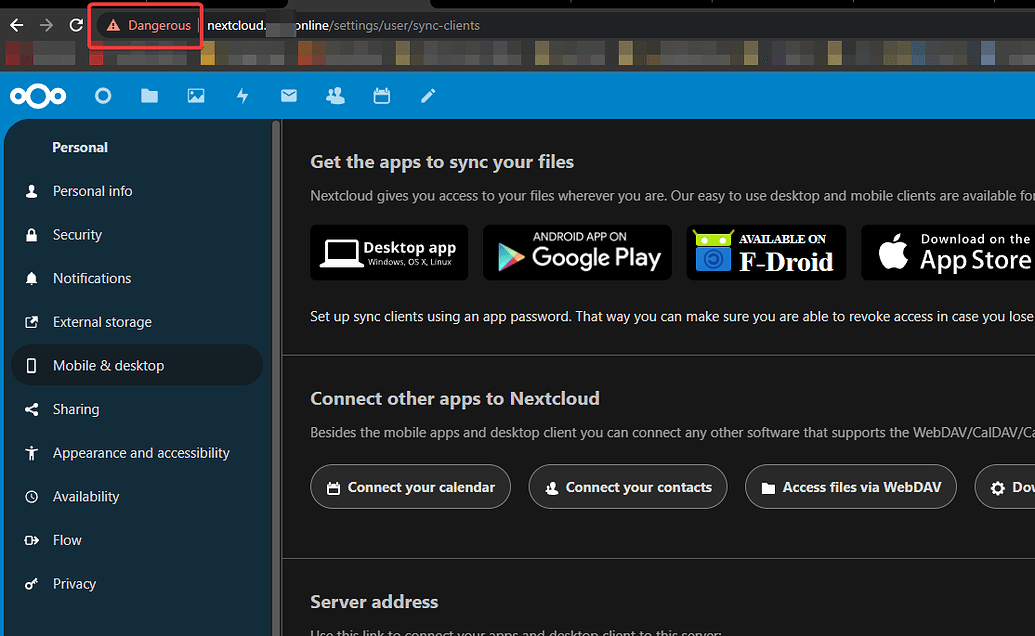1035x636 pixels.
Task: Click Connect your calendar button
Action: coord(411,487)
